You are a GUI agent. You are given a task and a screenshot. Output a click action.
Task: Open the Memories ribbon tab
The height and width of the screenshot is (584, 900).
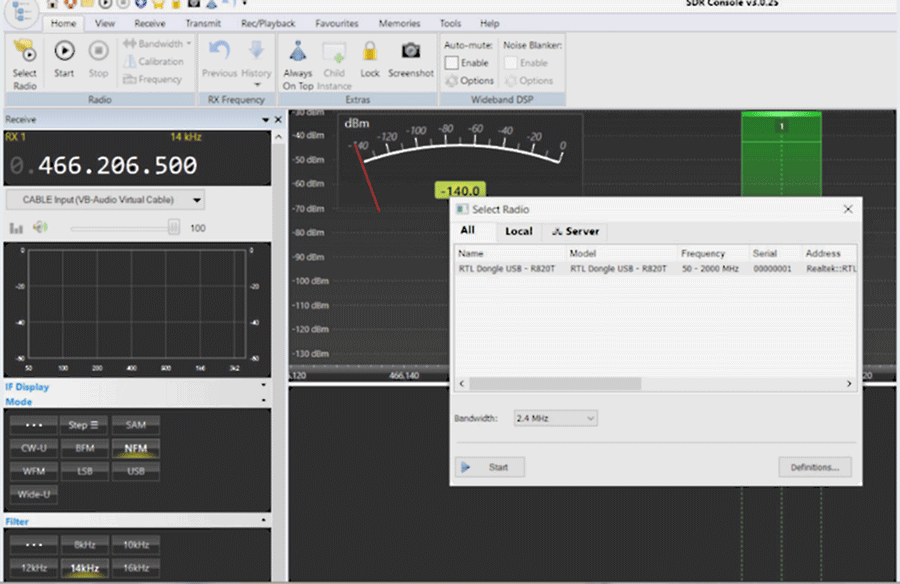click(x=399, y=24)
